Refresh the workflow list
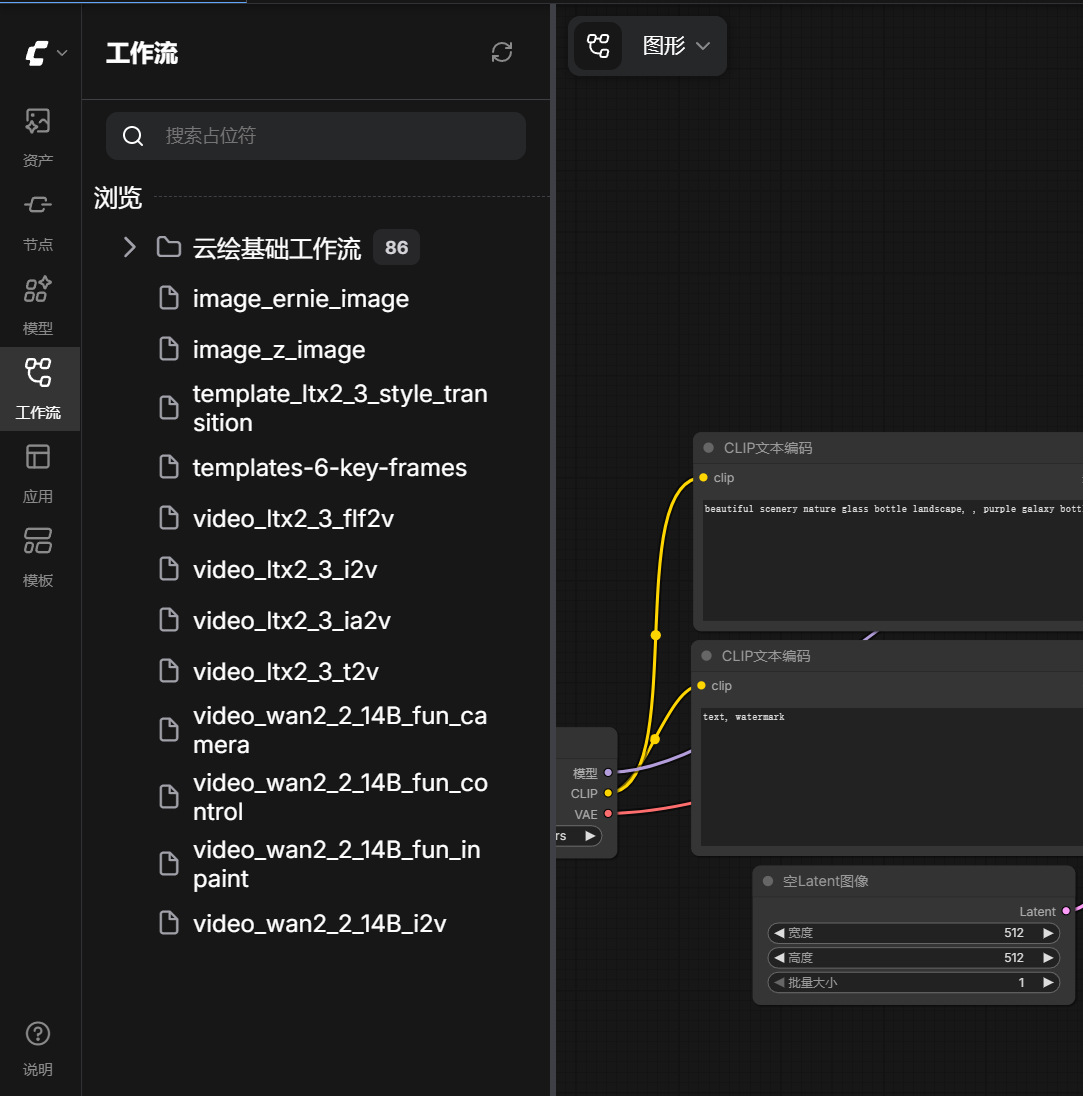Viewport: 1083px width, 1096px height. pos(501,52)
